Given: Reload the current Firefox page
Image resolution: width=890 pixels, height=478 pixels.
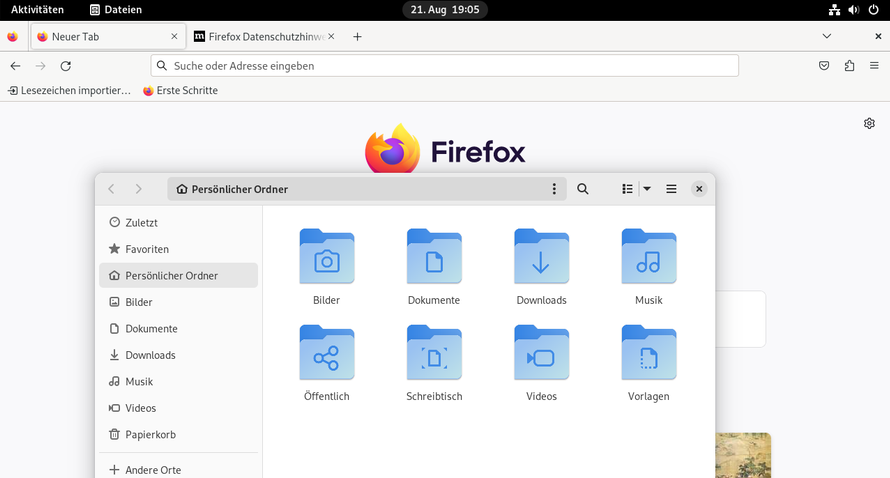Looking at the screenshot, I should [x=66, y=66].
